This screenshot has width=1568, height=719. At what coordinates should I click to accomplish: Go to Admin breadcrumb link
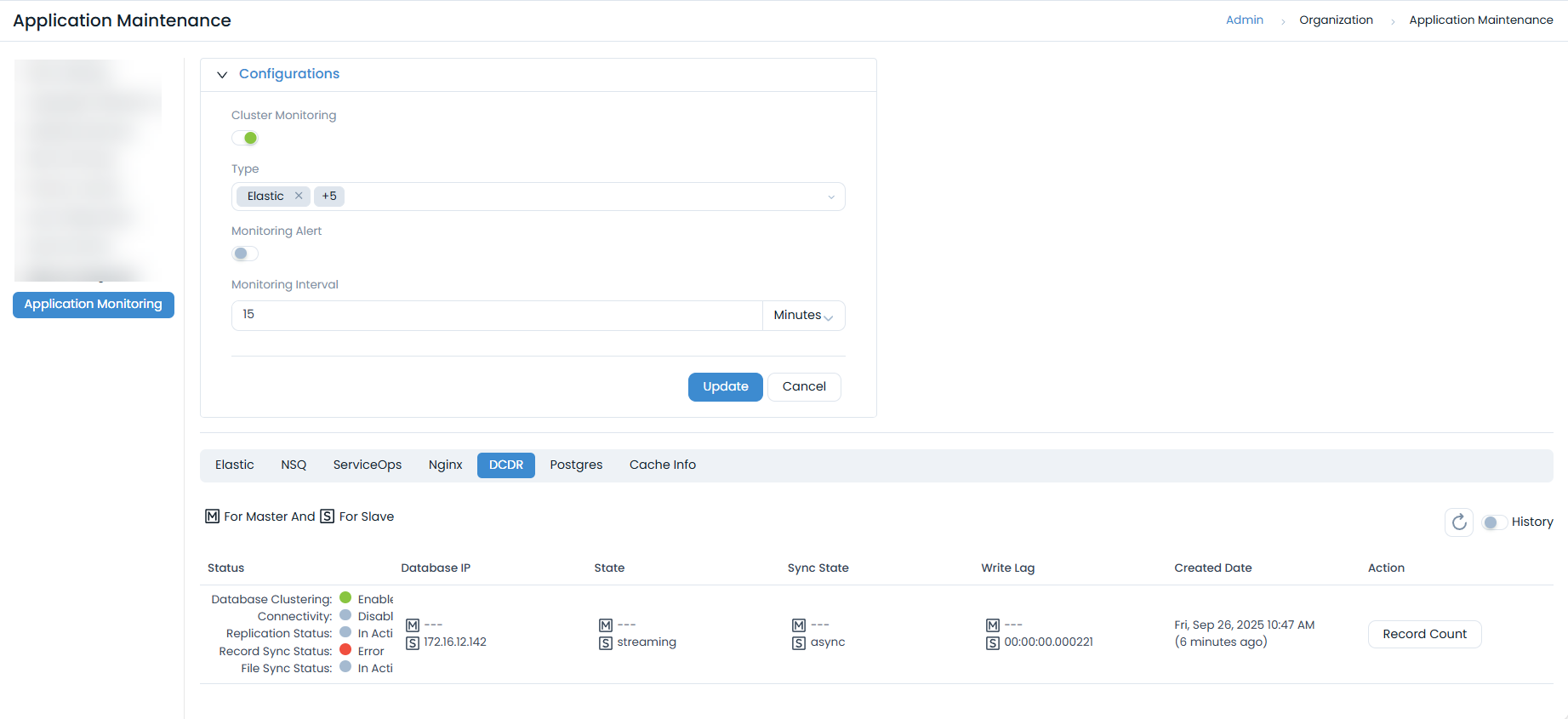tap(1244, 20)
